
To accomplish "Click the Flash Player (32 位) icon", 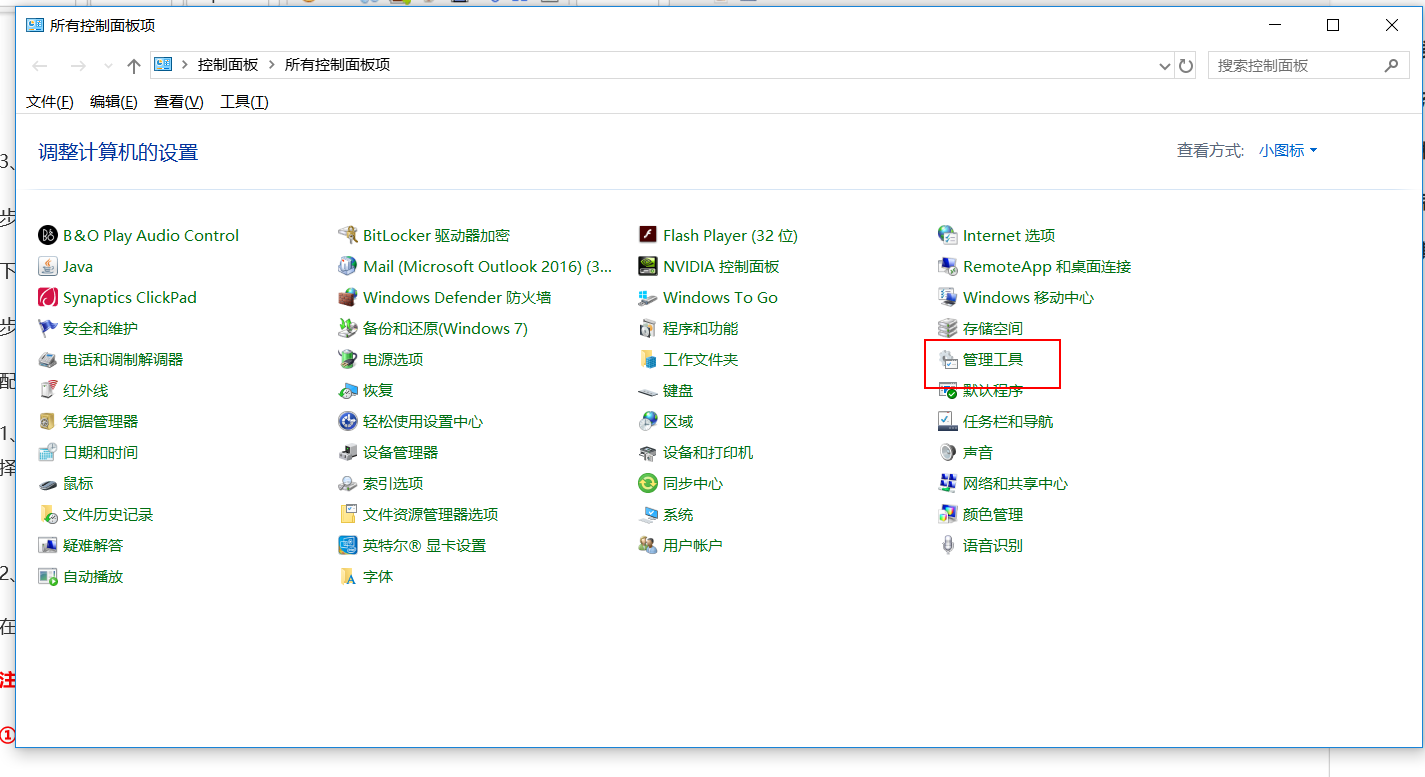I will tap(647, 236).
